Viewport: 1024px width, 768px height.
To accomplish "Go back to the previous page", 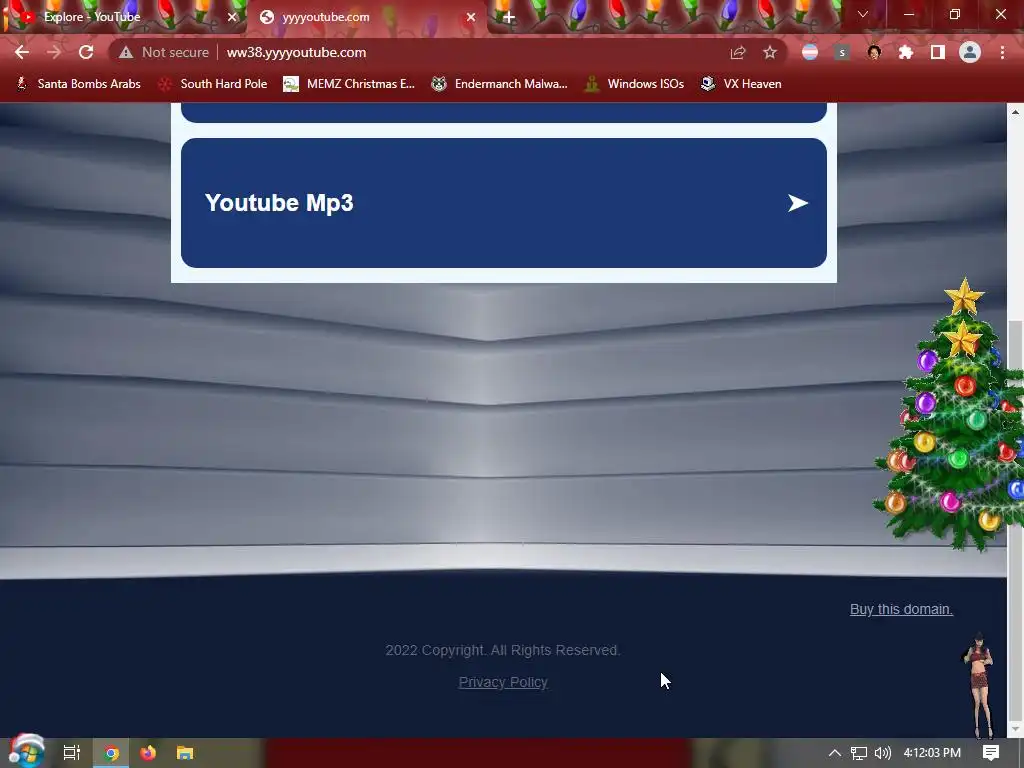I will (x=22, y=52).
